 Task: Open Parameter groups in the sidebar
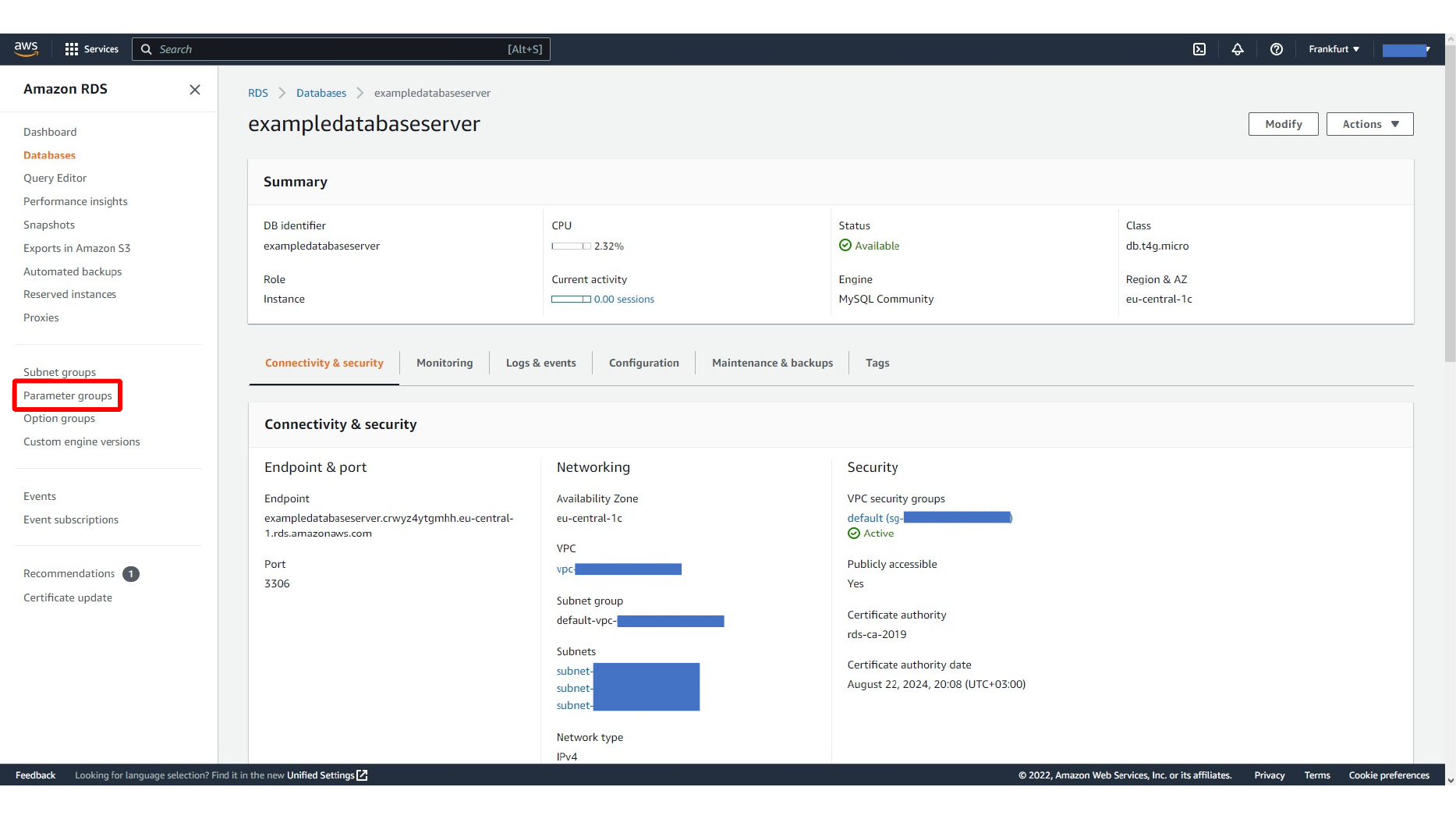[68, 395]
